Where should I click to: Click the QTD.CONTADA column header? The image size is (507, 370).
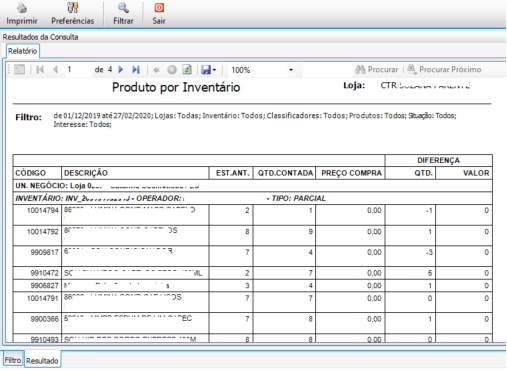[285, 173]
